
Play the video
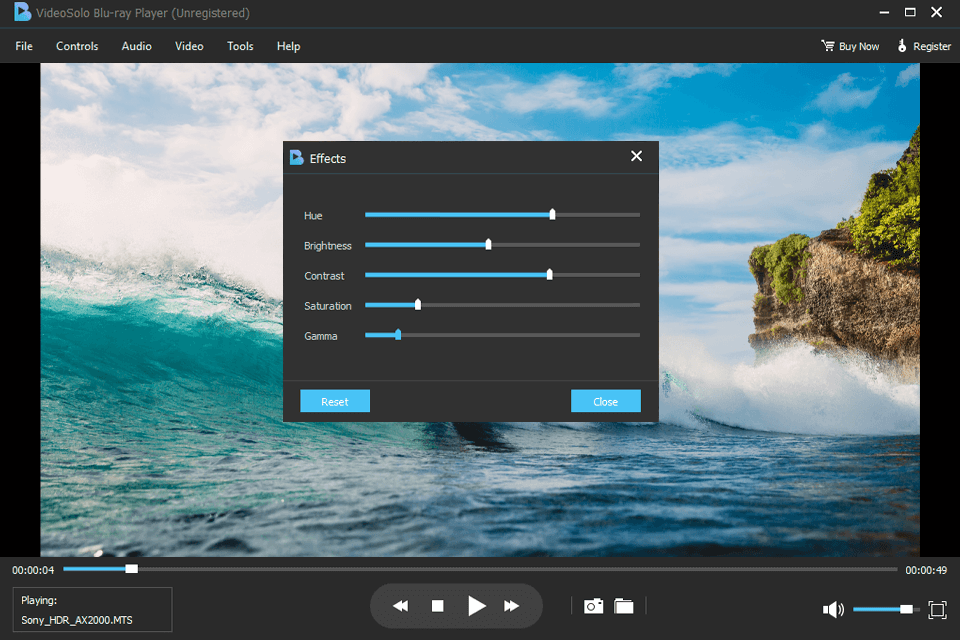click(x=477, y=605)
